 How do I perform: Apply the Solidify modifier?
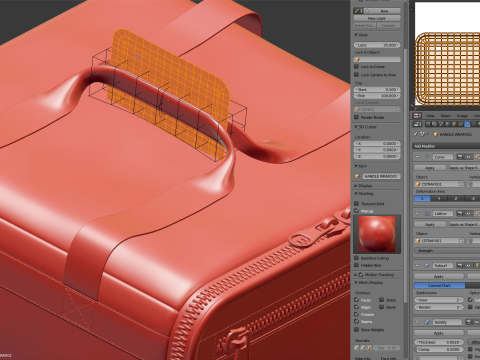[439, 333]
